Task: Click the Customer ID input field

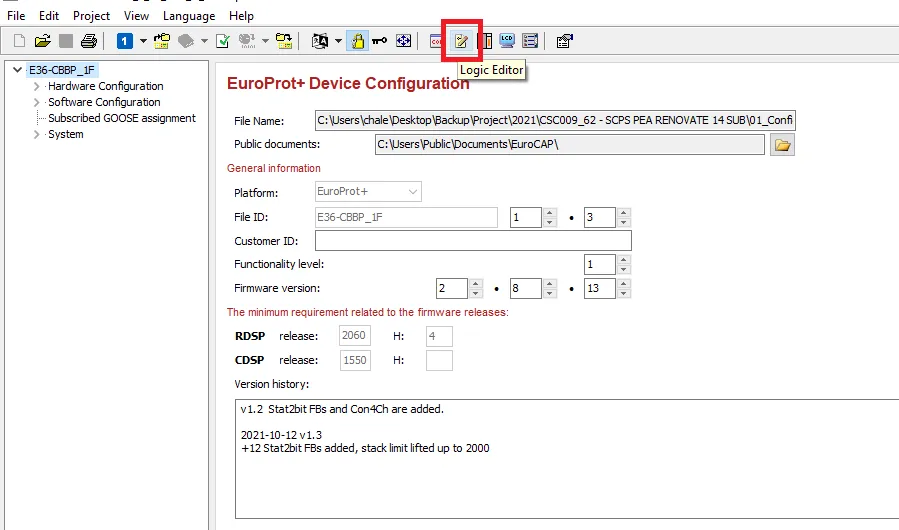Action: click(473, 241)
